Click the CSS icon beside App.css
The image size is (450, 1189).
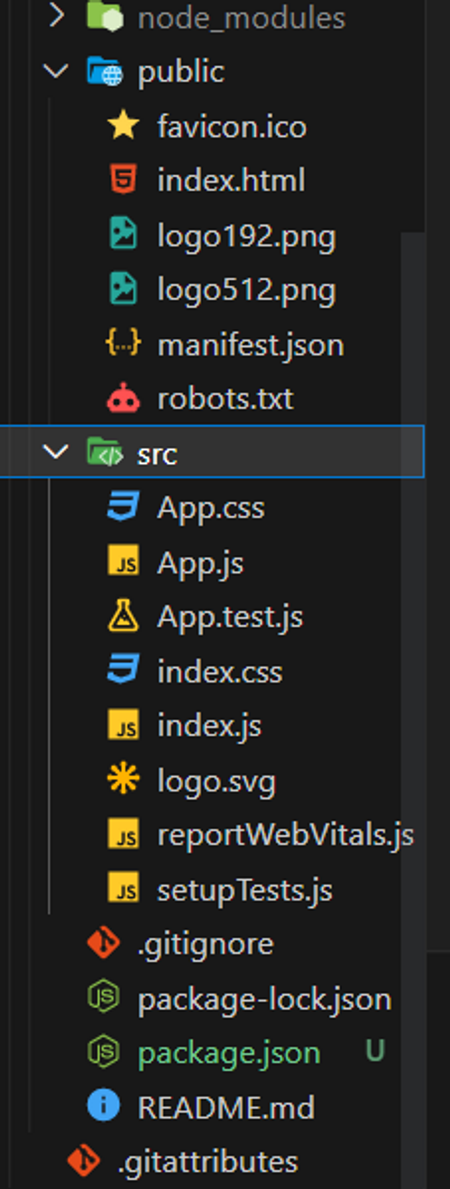pos(123,507)
